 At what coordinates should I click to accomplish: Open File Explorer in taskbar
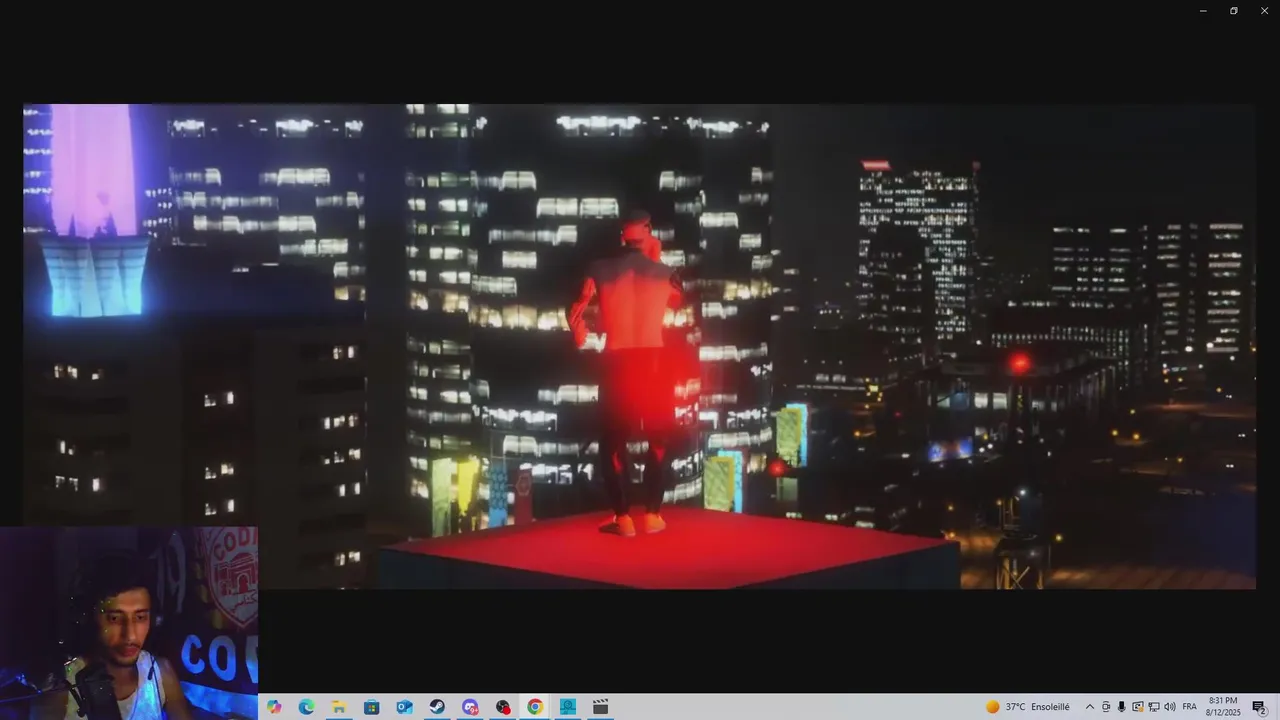339,707
